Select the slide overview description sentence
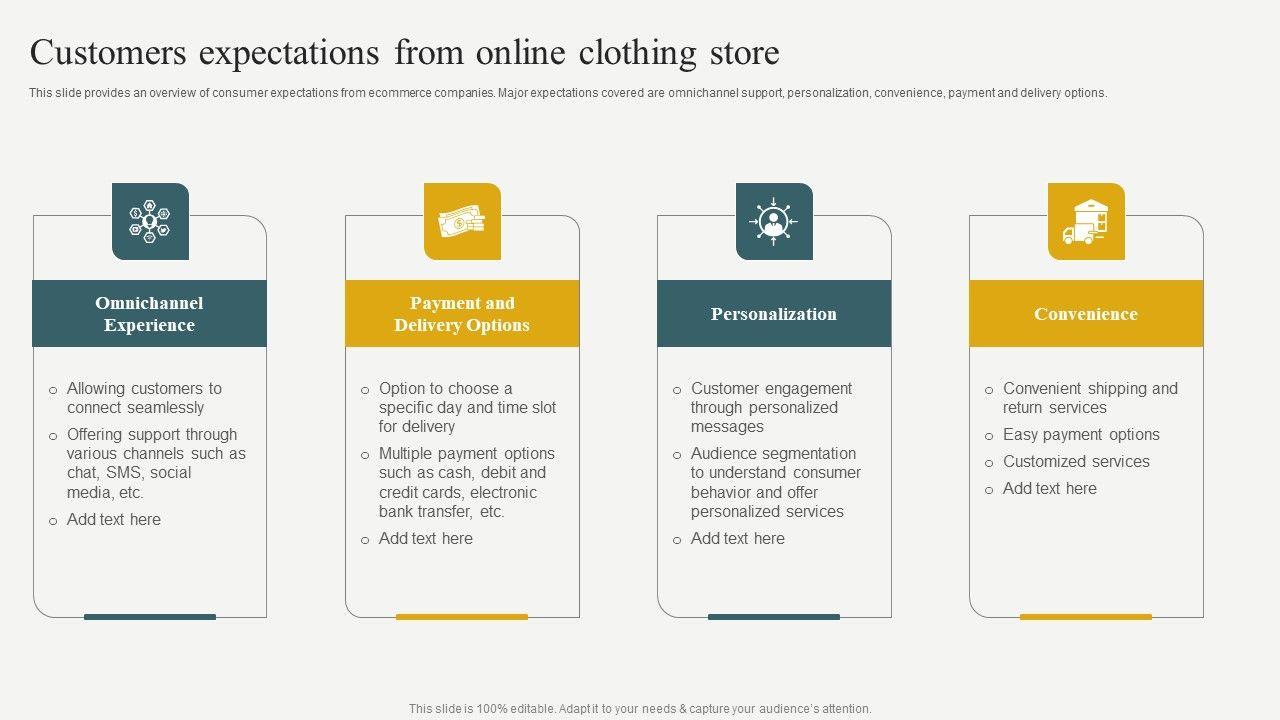Image resolution: width=1280 pixels, height=720 pixels. click(568, 93)
